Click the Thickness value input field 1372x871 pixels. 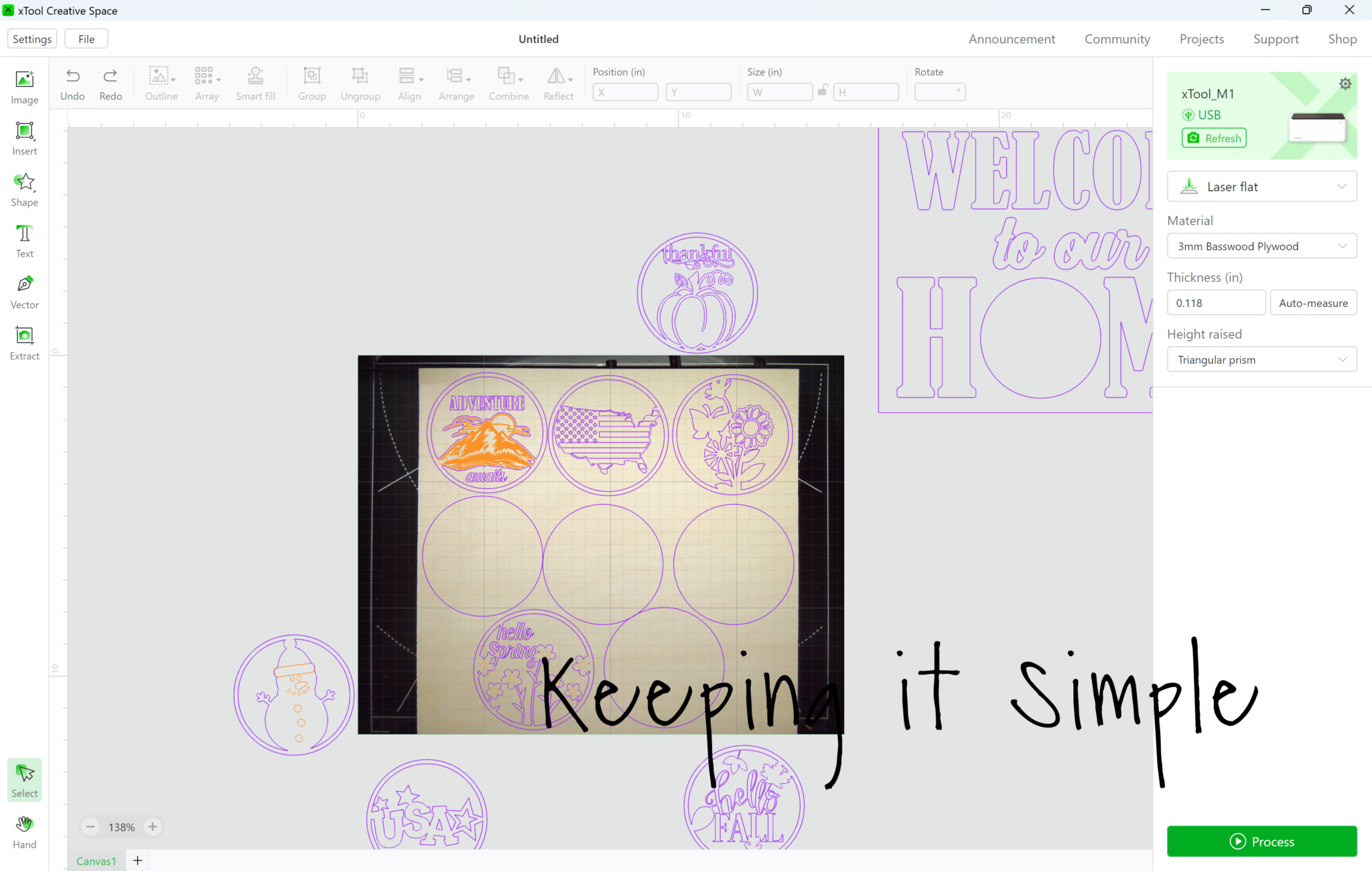(x=1216, y=303)
